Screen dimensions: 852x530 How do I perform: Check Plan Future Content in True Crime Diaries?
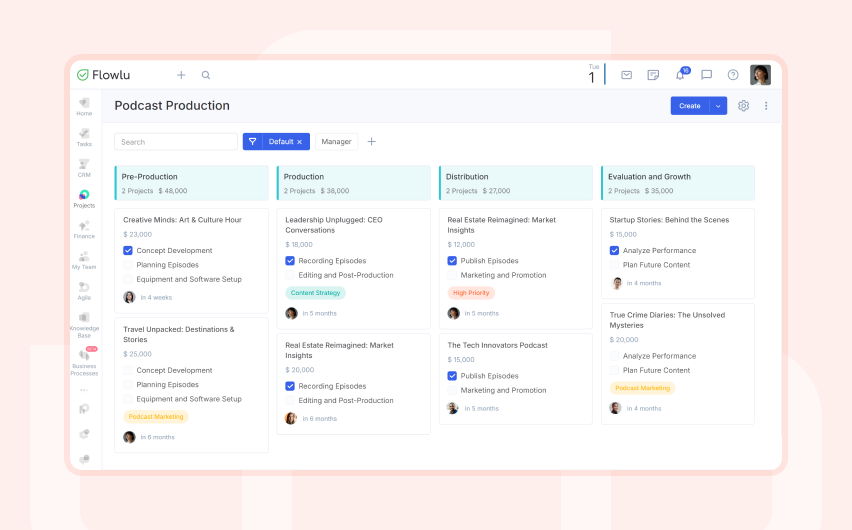tap(615, 370)
